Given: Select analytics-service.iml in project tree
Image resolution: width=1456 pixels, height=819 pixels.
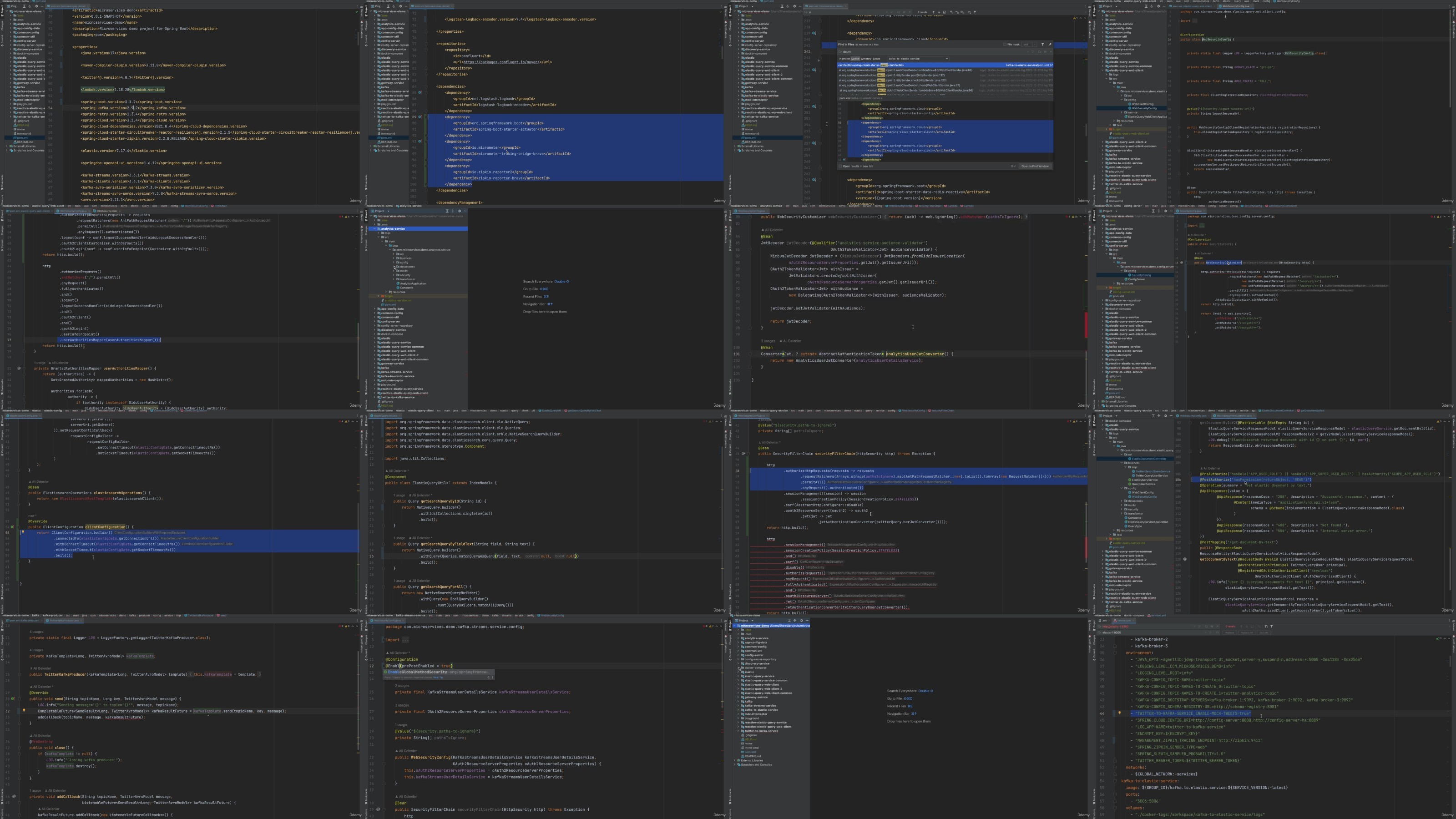Looking at the screenshot, I should click(397, 301).
